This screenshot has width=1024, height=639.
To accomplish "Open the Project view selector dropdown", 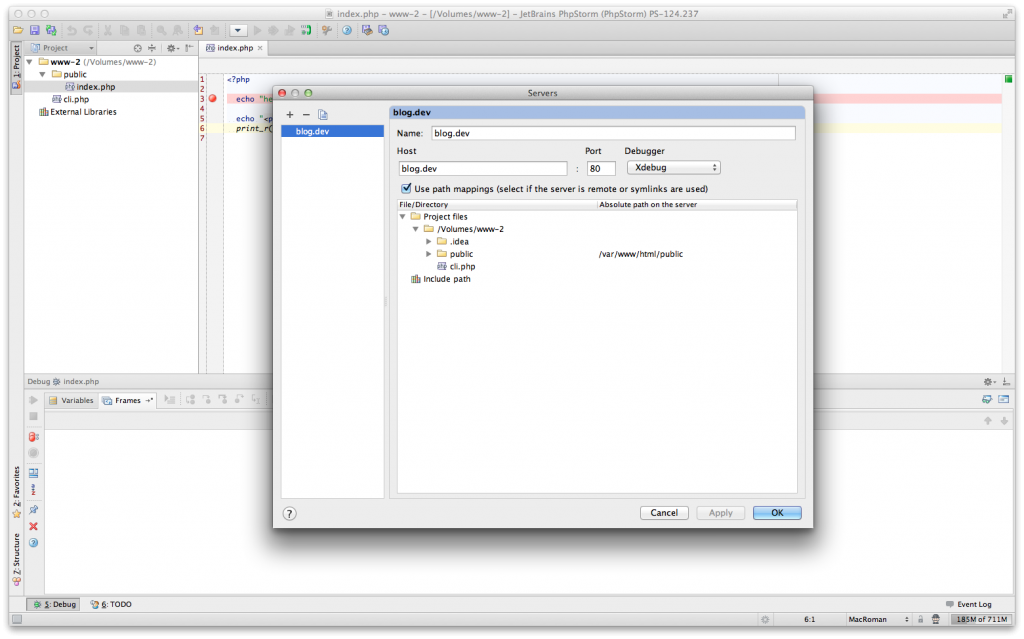I will pyautogui.click(x=63, y=48).
